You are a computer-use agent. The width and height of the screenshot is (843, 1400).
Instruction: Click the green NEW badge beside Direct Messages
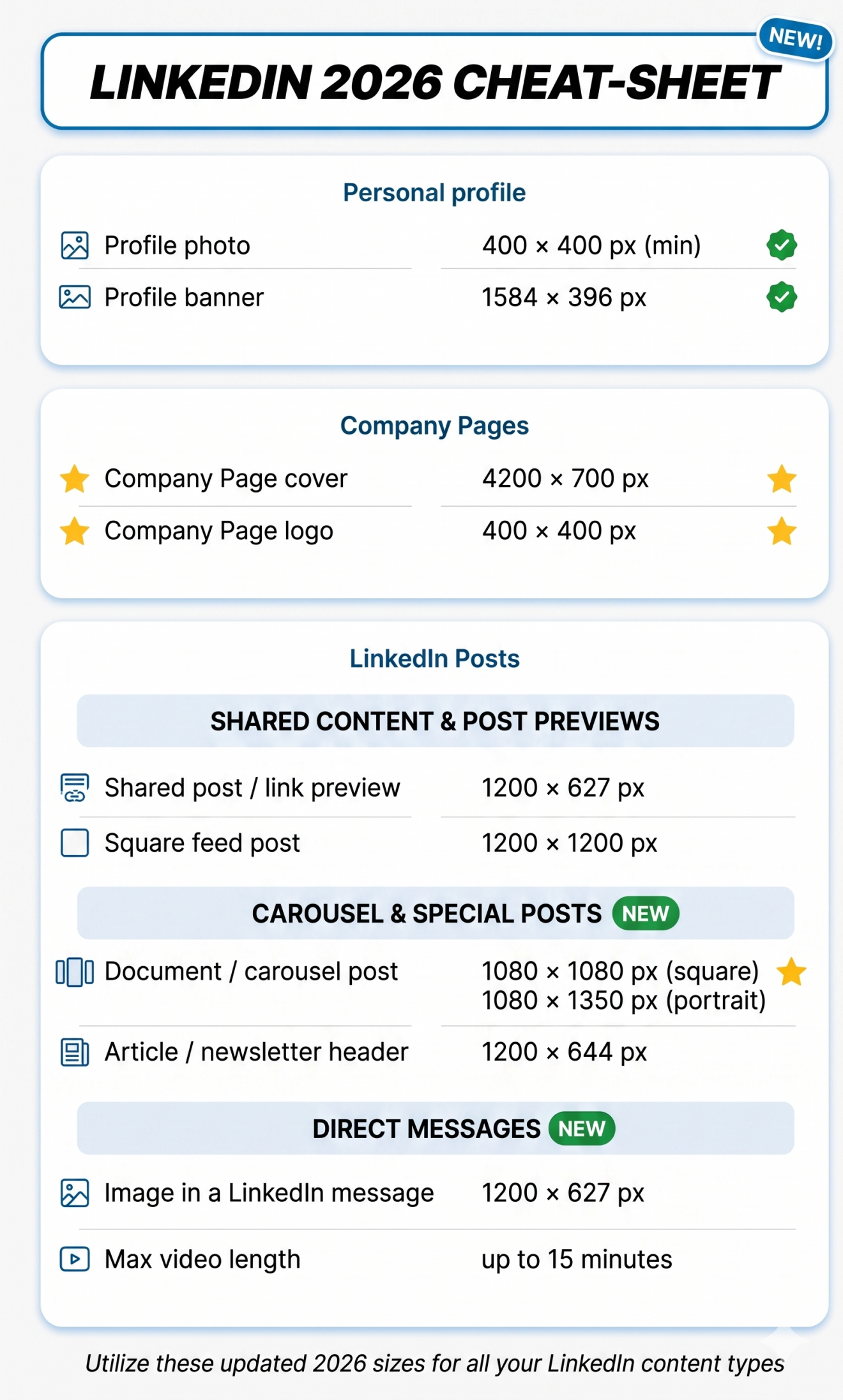tap(582, 1128)
